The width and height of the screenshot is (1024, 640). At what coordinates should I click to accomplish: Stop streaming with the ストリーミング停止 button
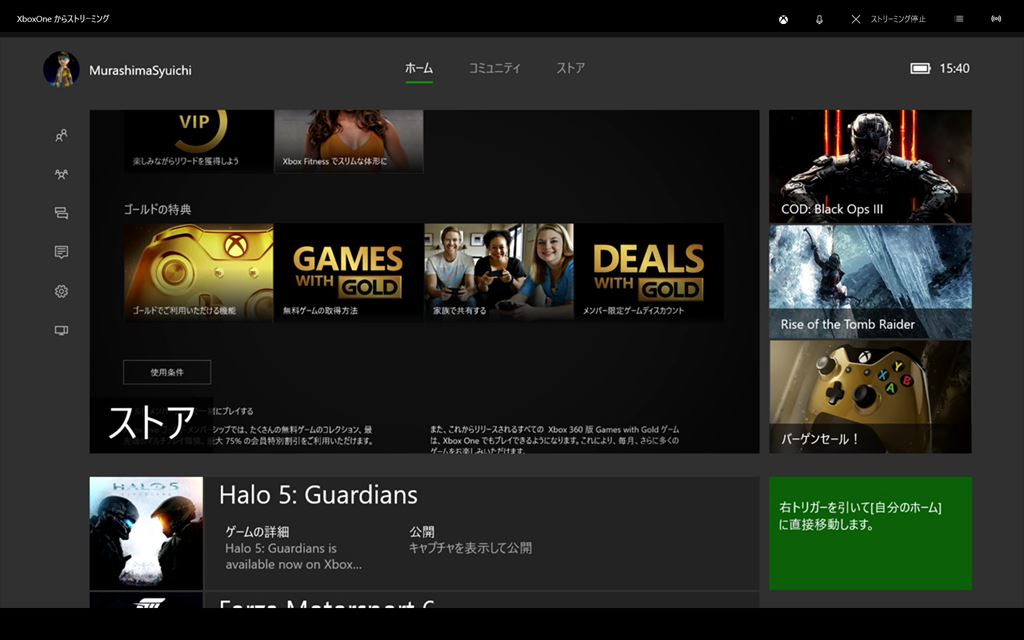click(x=889, y=19)
